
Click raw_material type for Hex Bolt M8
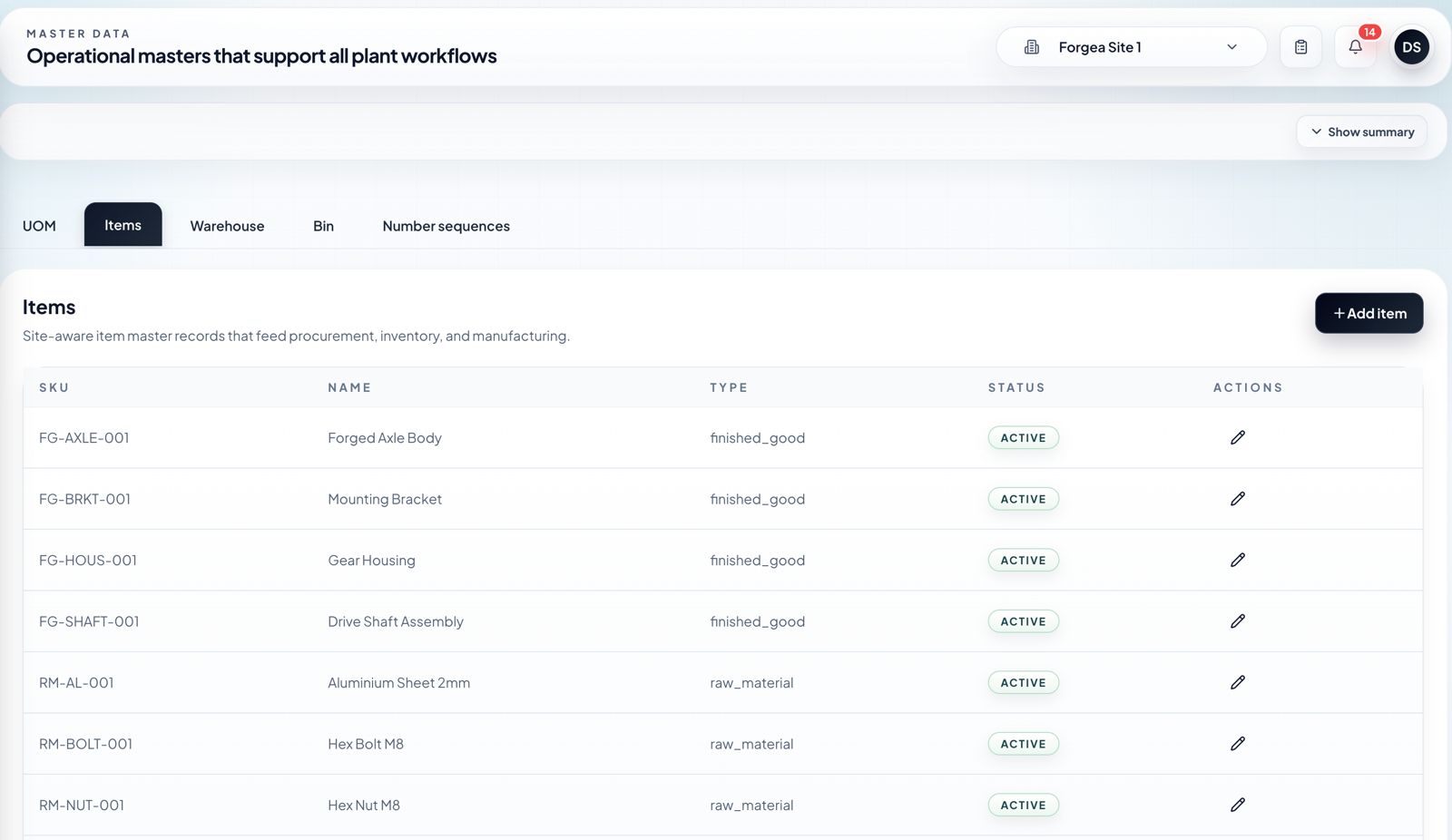point(751,744)
